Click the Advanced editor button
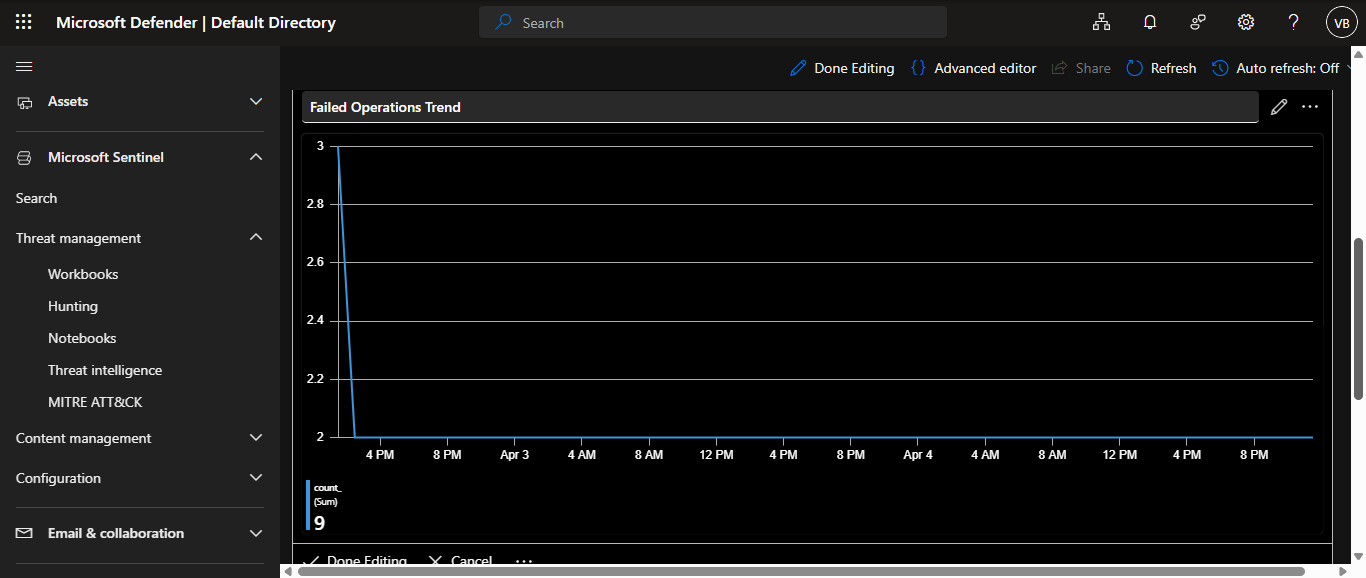1366x578 pixels. [x=973, y=68]
